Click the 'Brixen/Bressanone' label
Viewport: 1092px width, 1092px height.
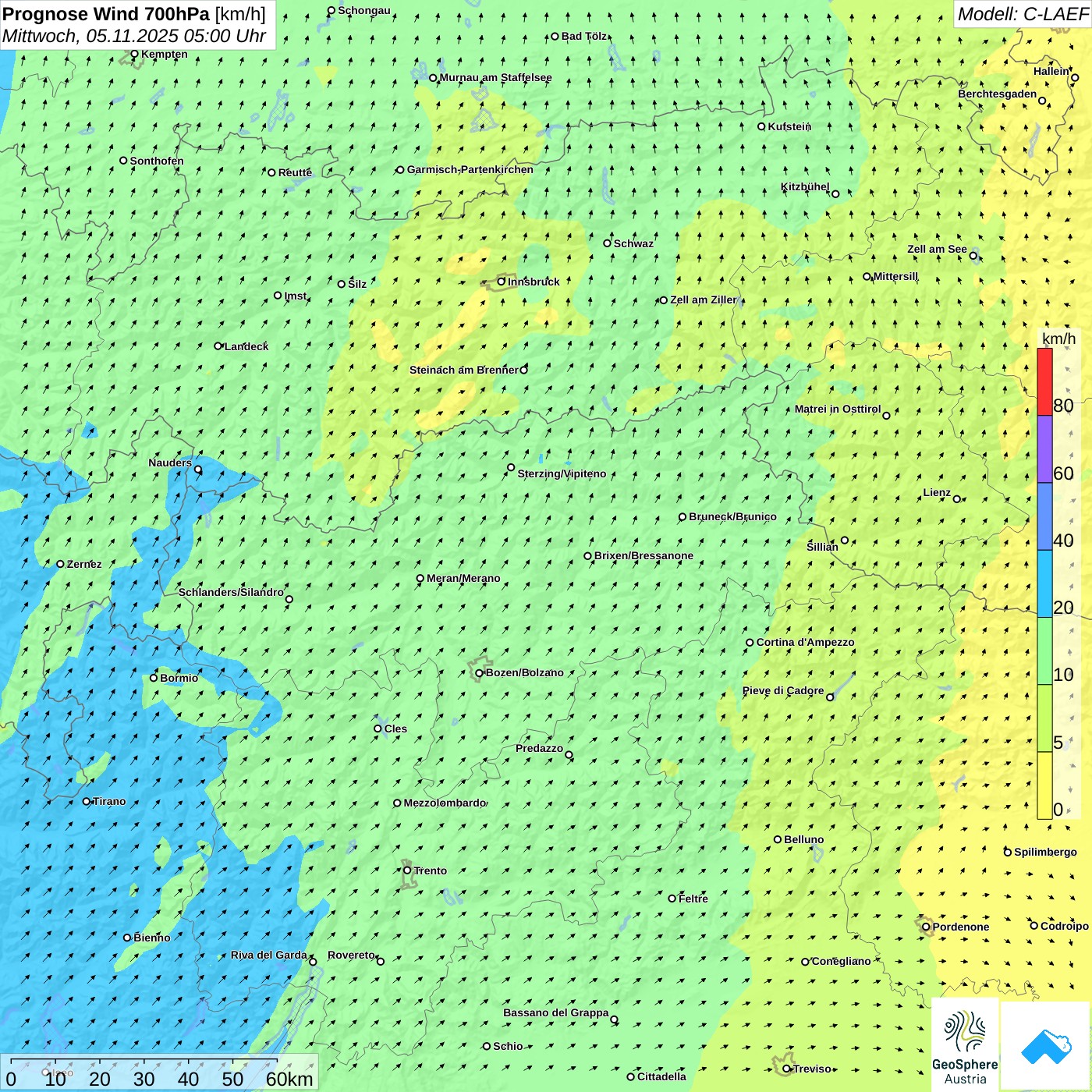[x=643, y=555]
